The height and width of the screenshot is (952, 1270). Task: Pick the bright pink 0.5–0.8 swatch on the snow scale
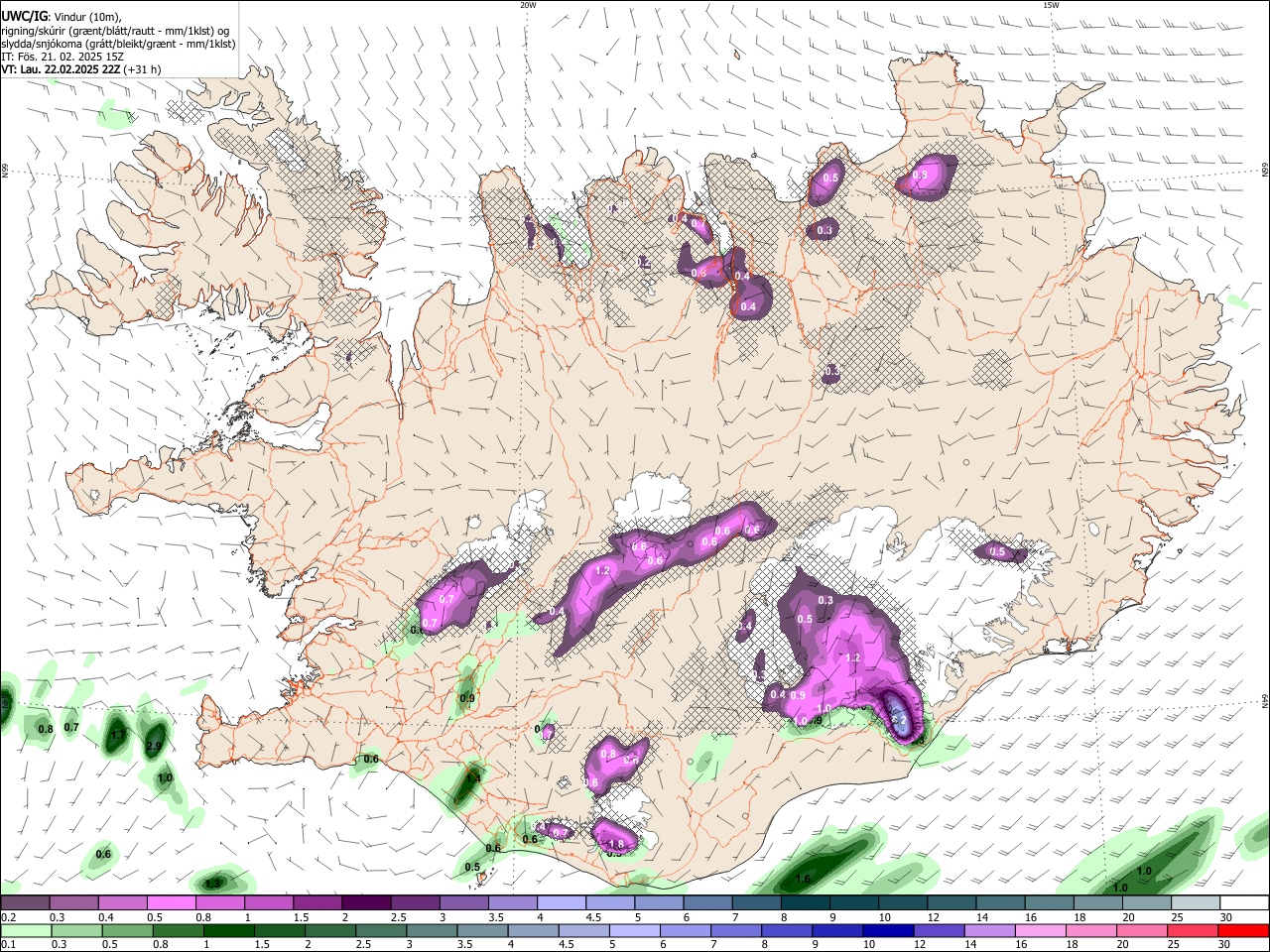click(x=171, y=903)
